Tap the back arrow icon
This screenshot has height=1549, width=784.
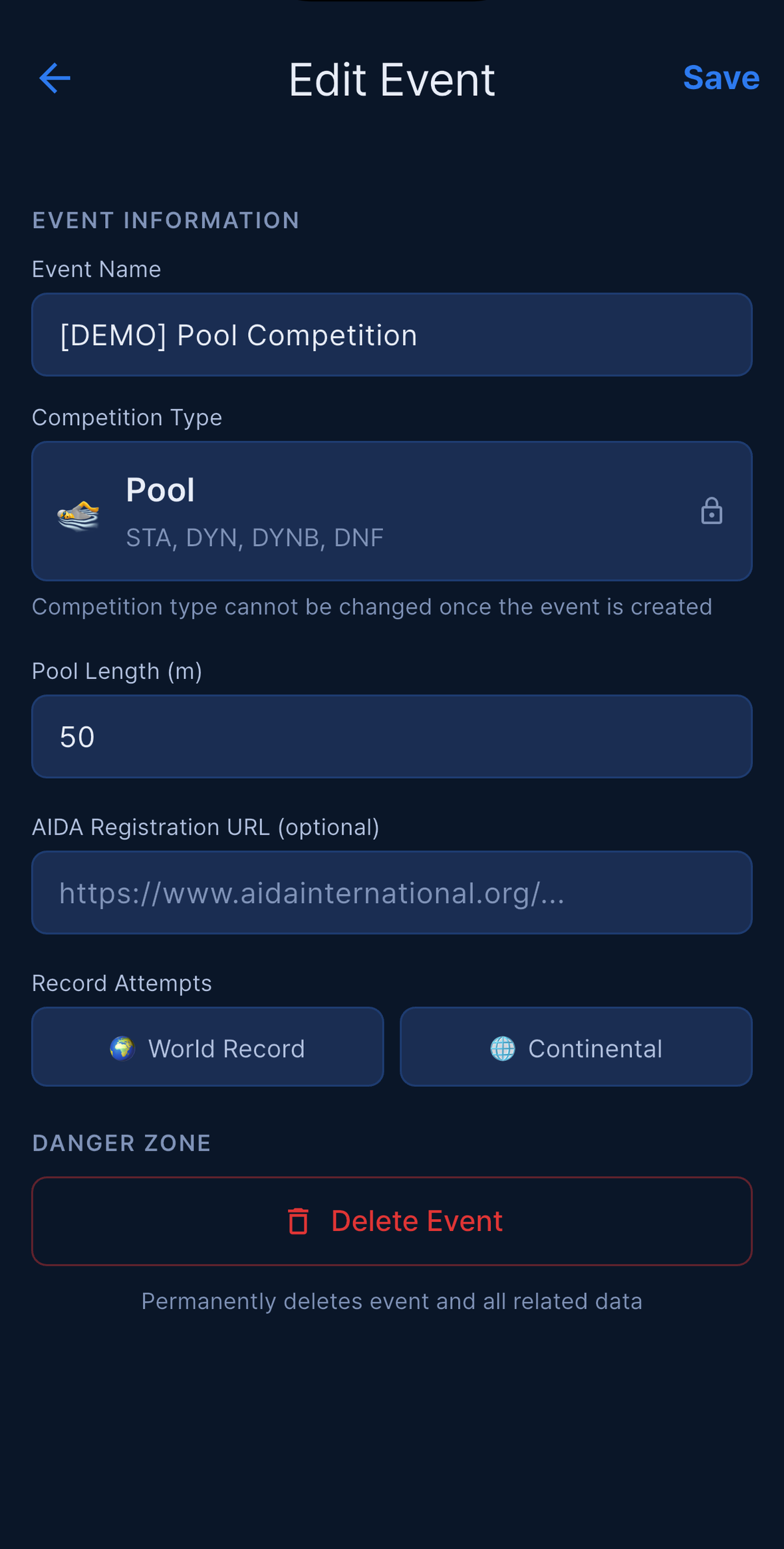[55, 78]
